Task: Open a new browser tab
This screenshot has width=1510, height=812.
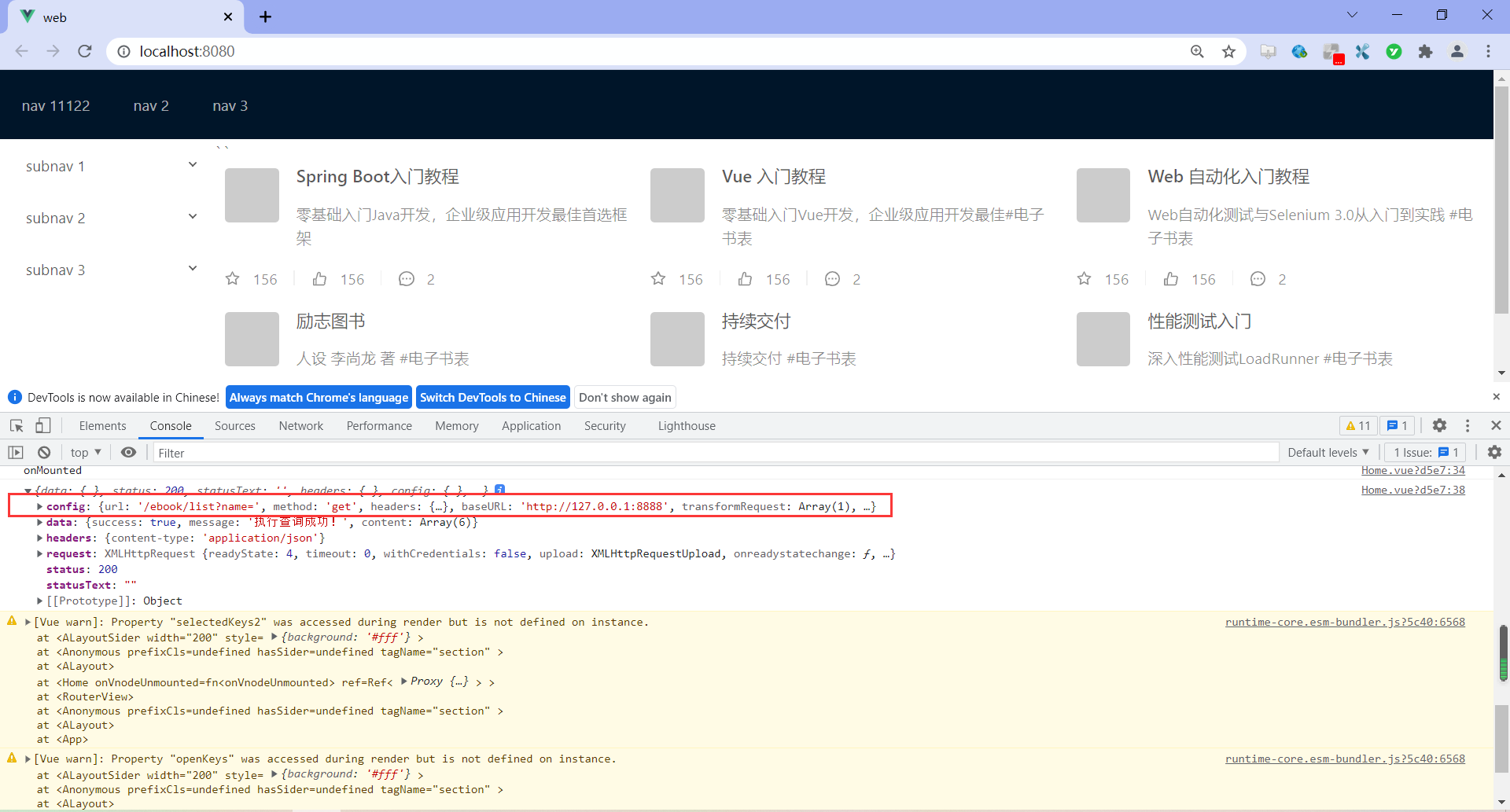Action: click(266, 17)
